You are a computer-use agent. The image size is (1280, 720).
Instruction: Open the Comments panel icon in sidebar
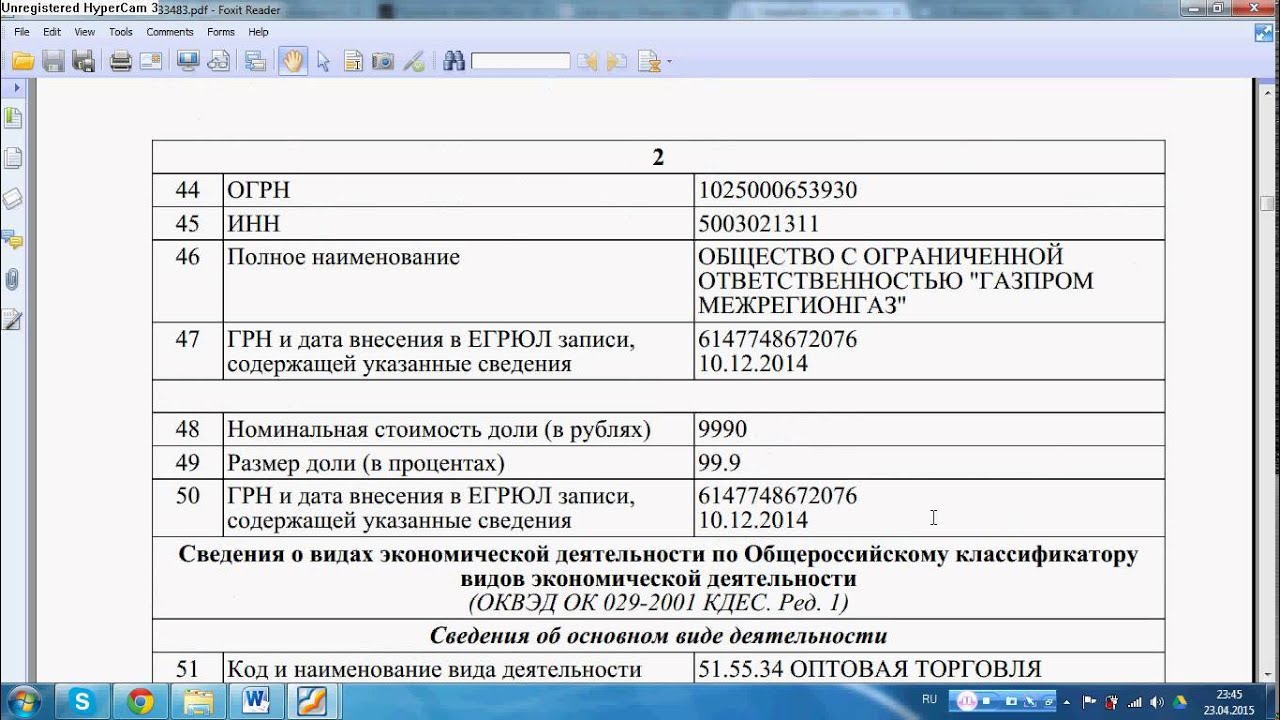click(x=13, y=239)
